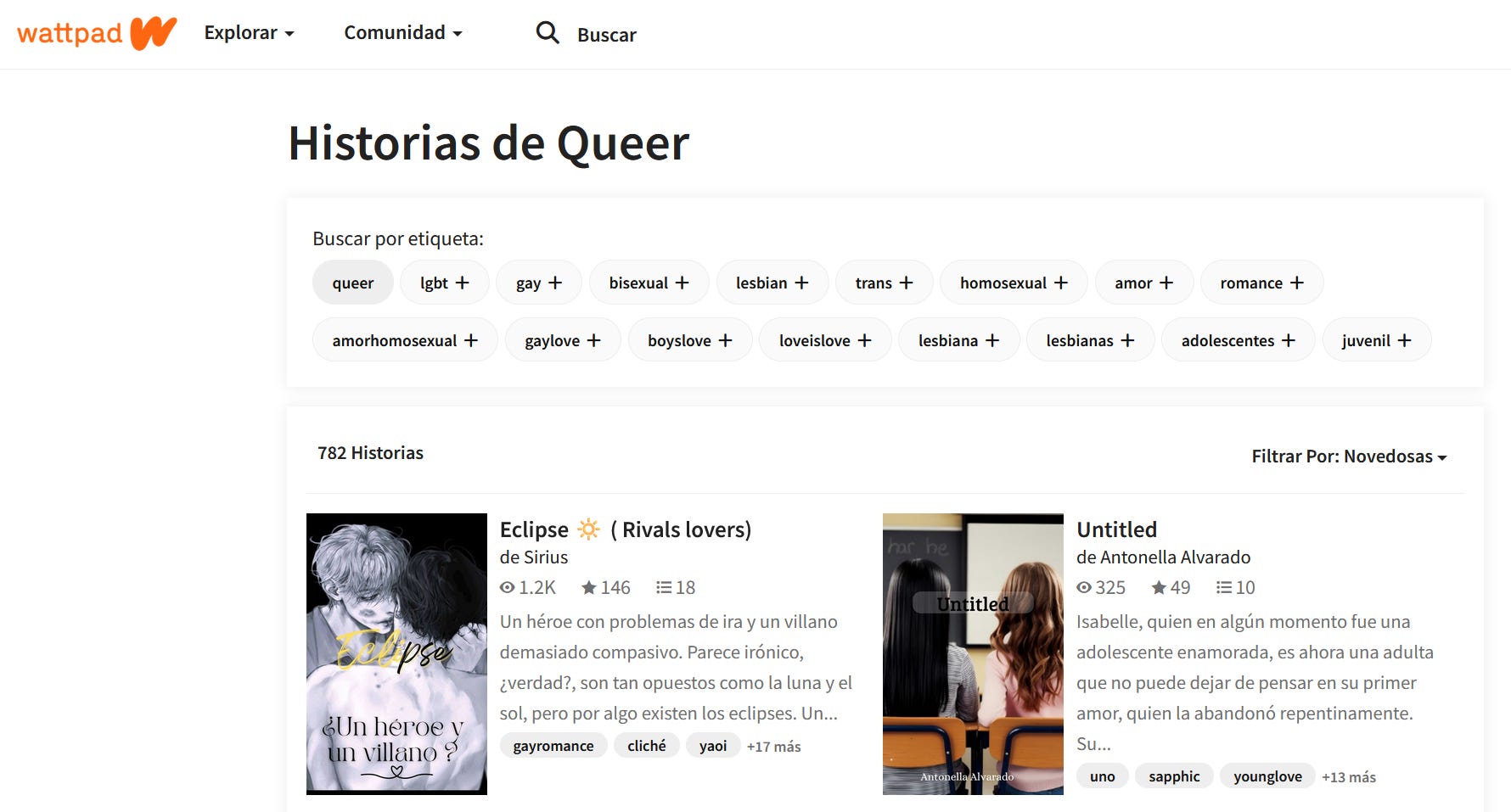
Task: Add the lesbiana tag filter
Action: click(x=958, y=340)
